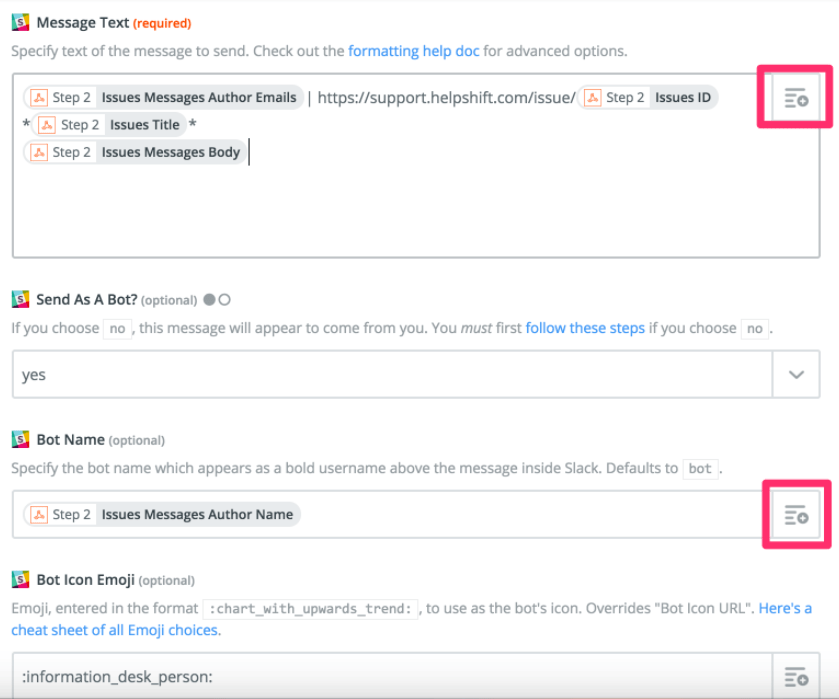Click Slack icon beside Bot Icon Emoji label

tap(20, 579)
